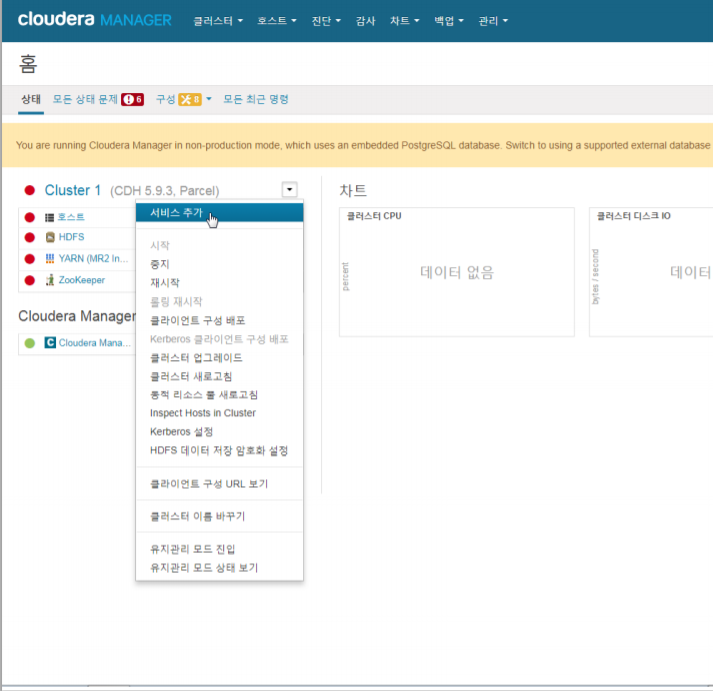Select HDFS 데이터 저장 암호화 설정
This screenshot has width=713, height=691.
[219, 451]
